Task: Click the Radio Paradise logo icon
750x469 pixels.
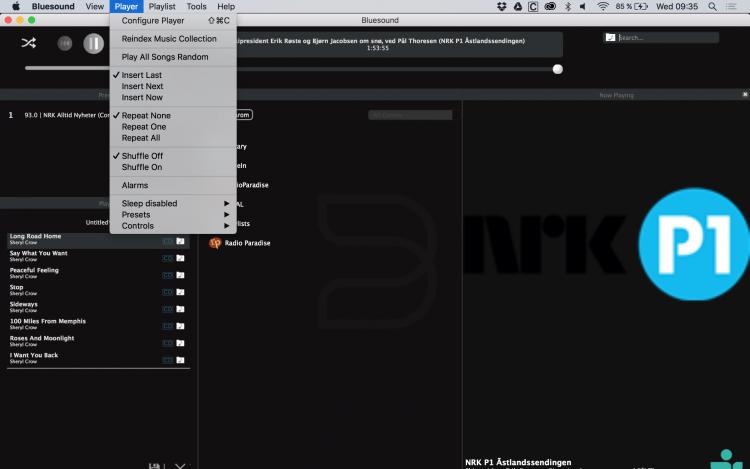Action: pyautogui.click(x=215, y=243)
